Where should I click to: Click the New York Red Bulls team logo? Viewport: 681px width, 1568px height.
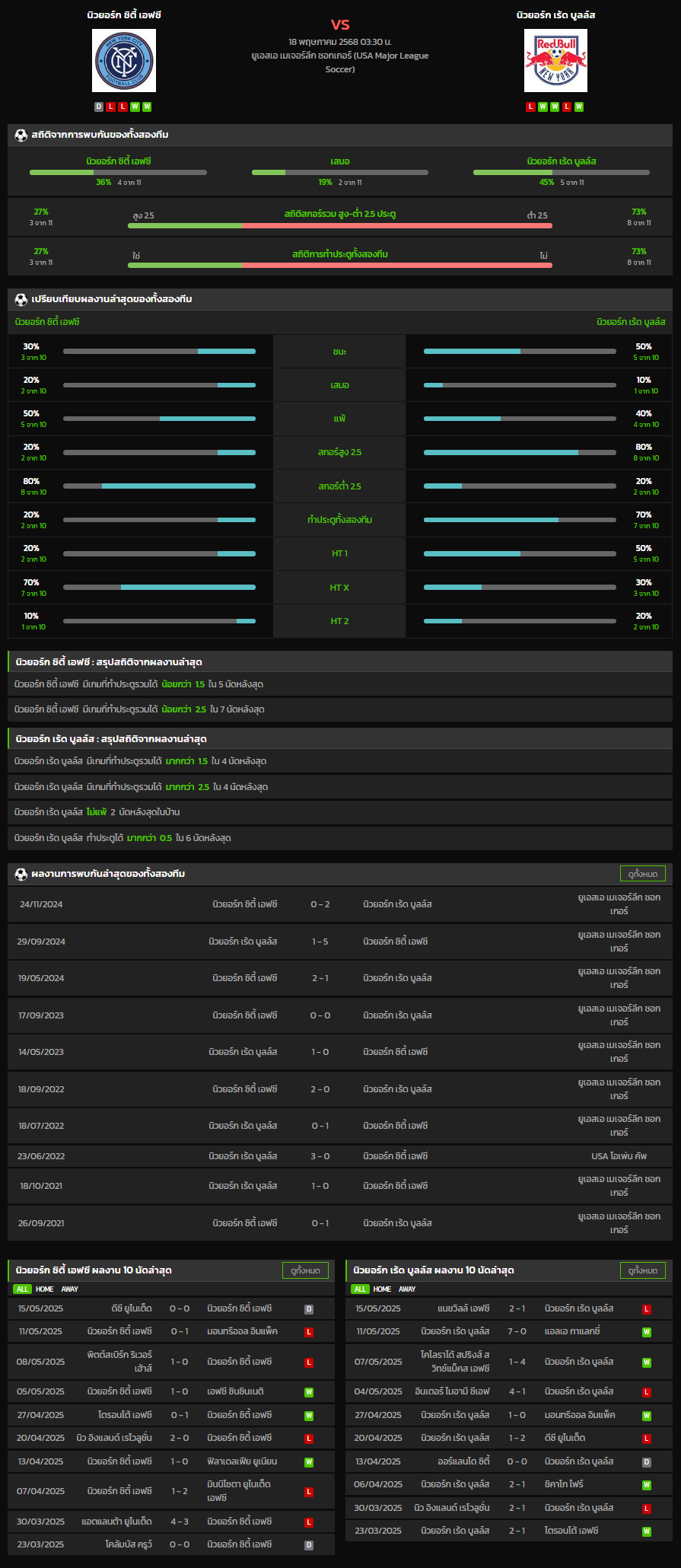click(556, 61)
